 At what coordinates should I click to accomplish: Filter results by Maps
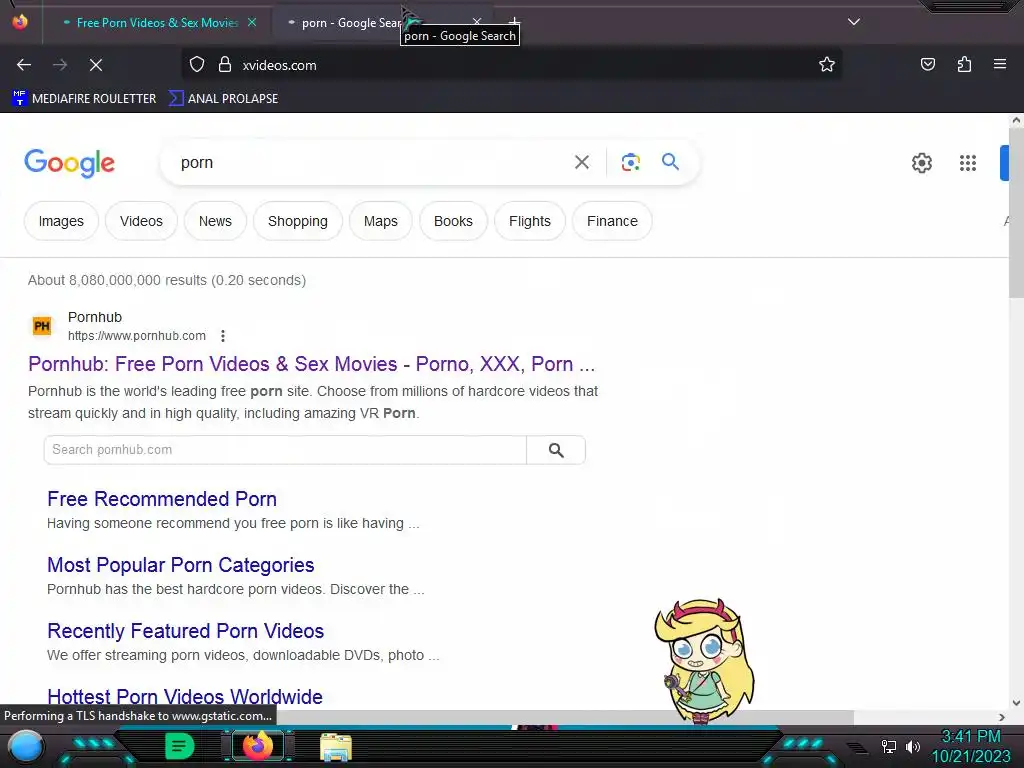[x=381, y=221]
